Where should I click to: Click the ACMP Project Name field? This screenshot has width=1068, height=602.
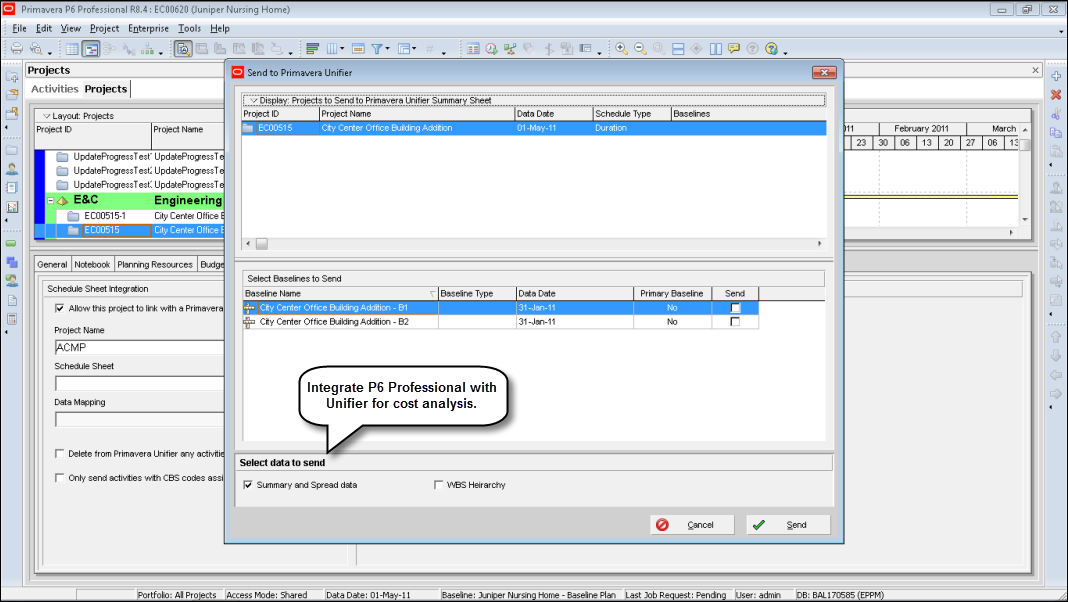pyautogui.click(x=139, y=348)
